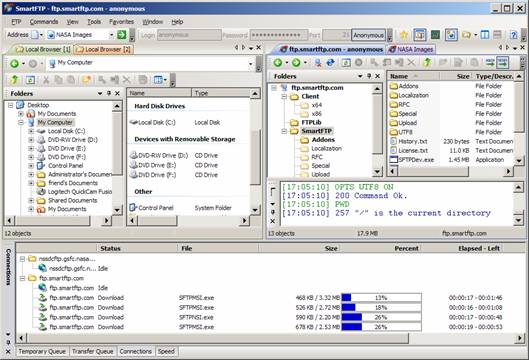This screenshot has height=360, width=529.
Task: Select the FTPLib folder in remote tree
Action: pos(311,122)
